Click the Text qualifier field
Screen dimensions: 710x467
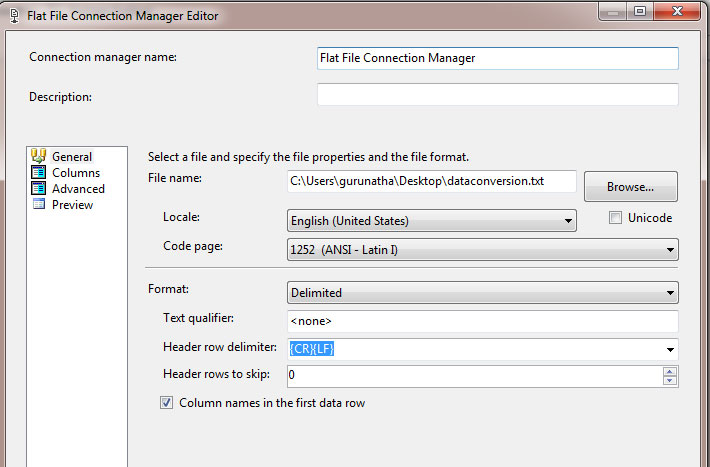tap(483, 321)
